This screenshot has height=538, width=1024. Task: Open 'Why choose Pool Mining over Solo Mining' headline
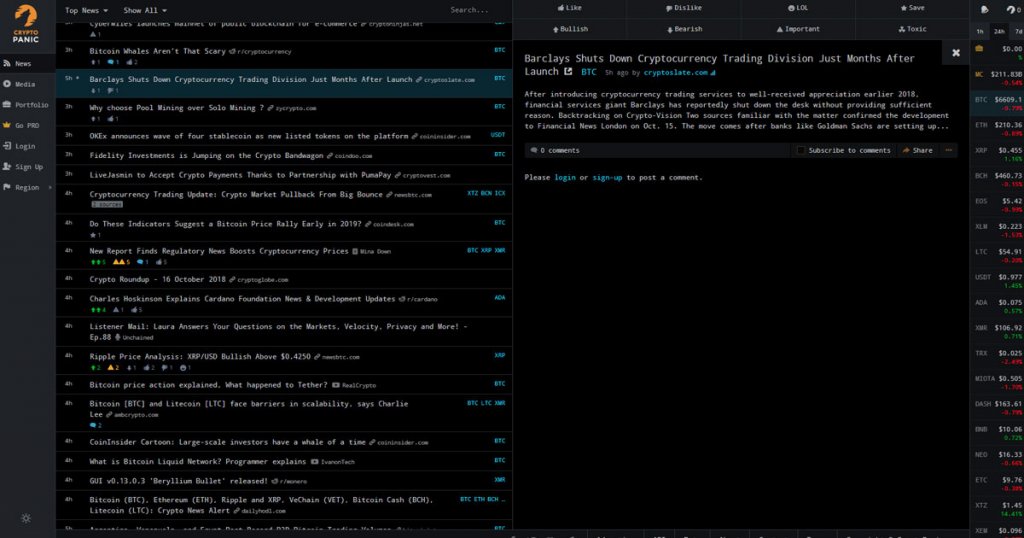(176, 108)
